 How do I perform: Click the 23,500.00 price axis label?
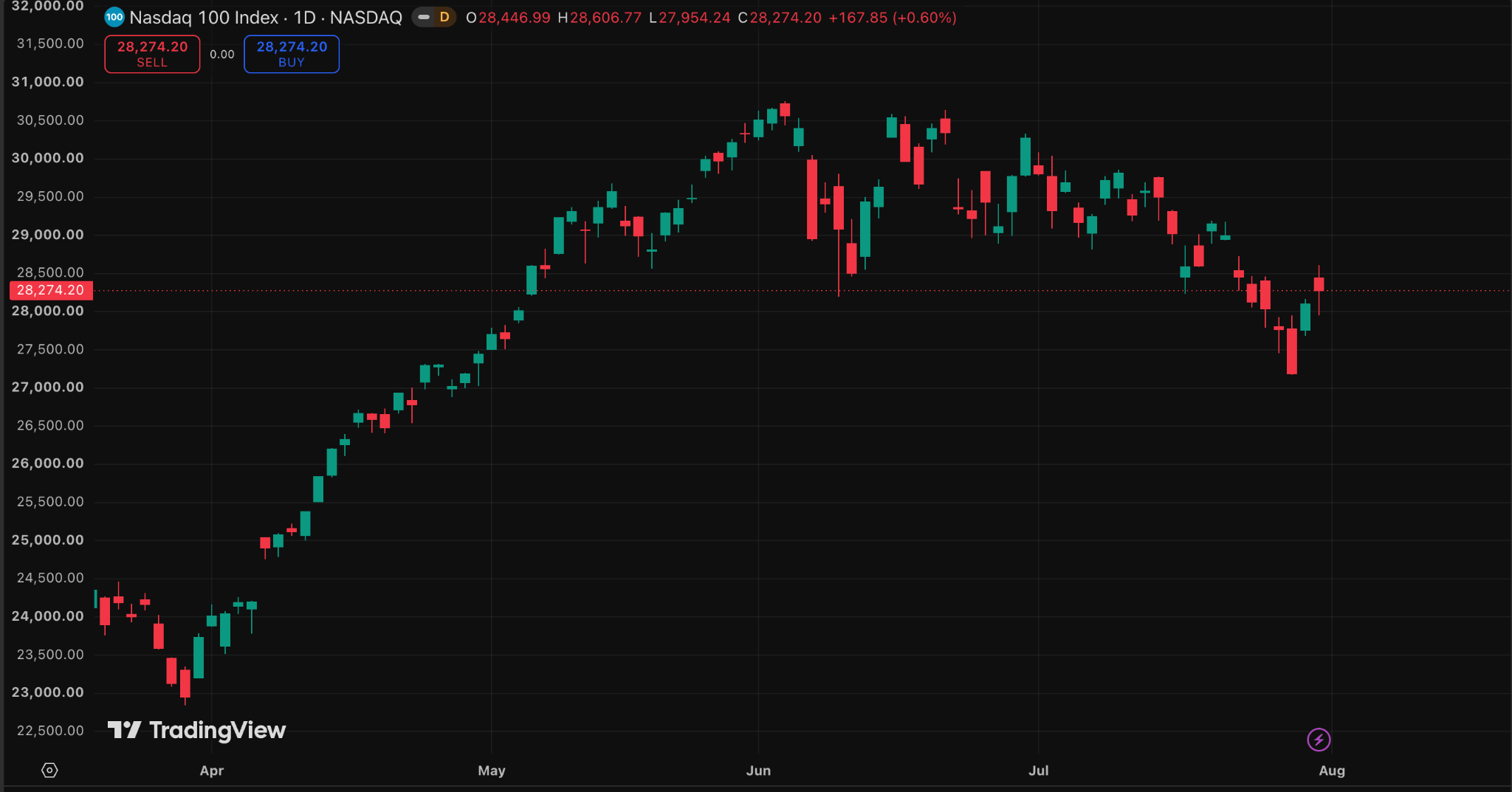[50, 655]
